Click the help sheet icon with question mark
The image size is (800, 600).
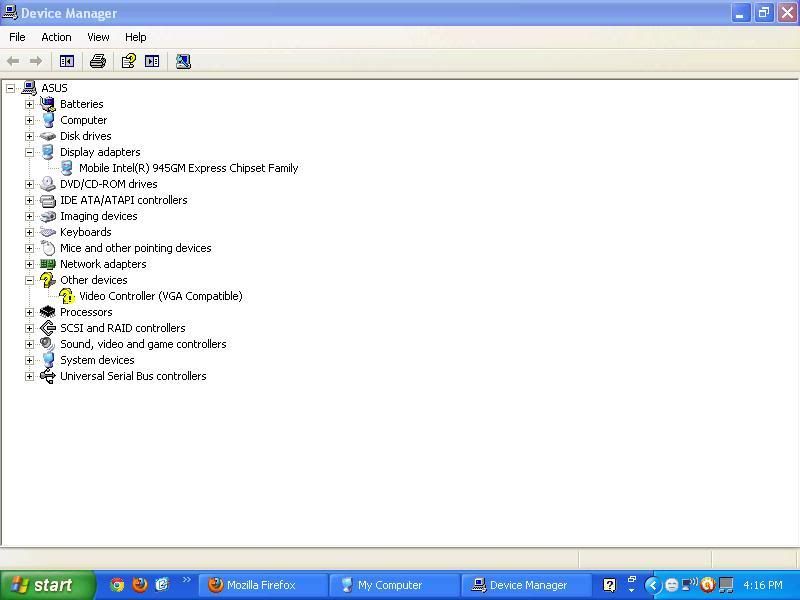[128, 61]
